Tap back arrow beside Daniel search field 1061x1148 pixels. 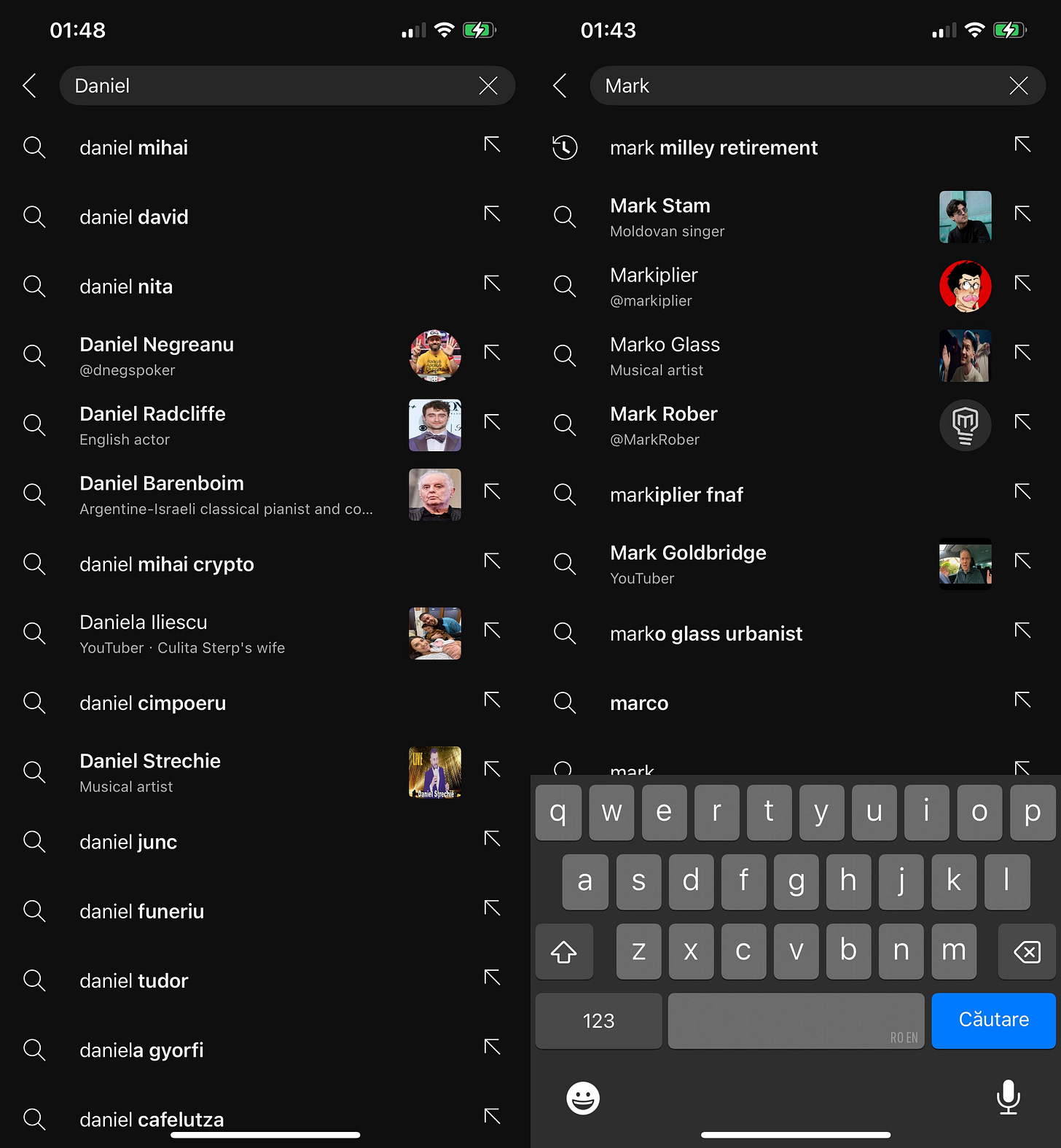tap(30, 86)
